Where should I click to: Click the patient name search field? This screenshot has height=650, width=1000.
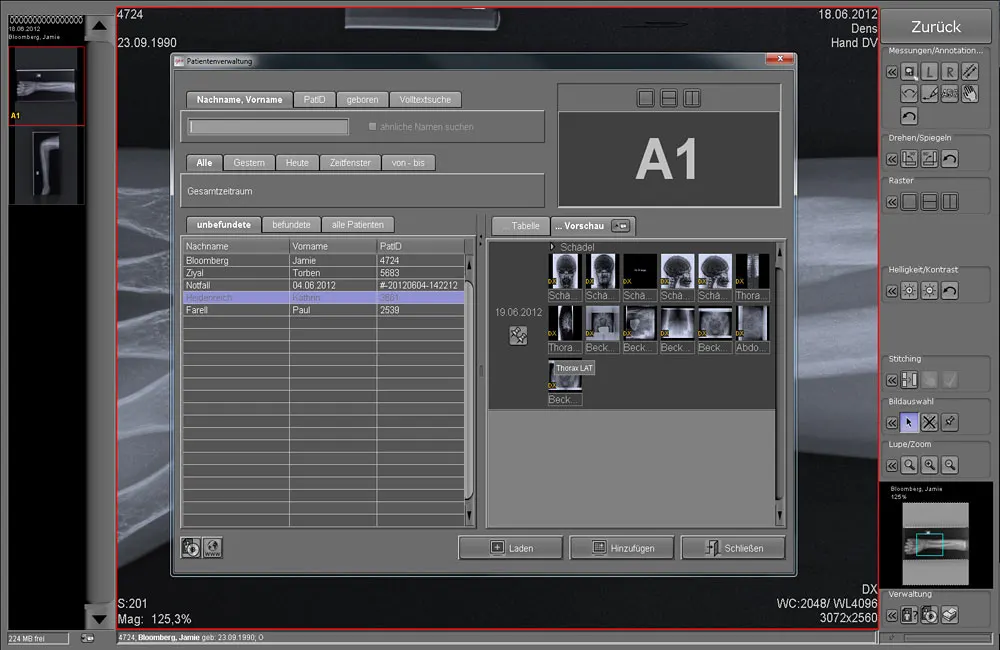point(269,127)
